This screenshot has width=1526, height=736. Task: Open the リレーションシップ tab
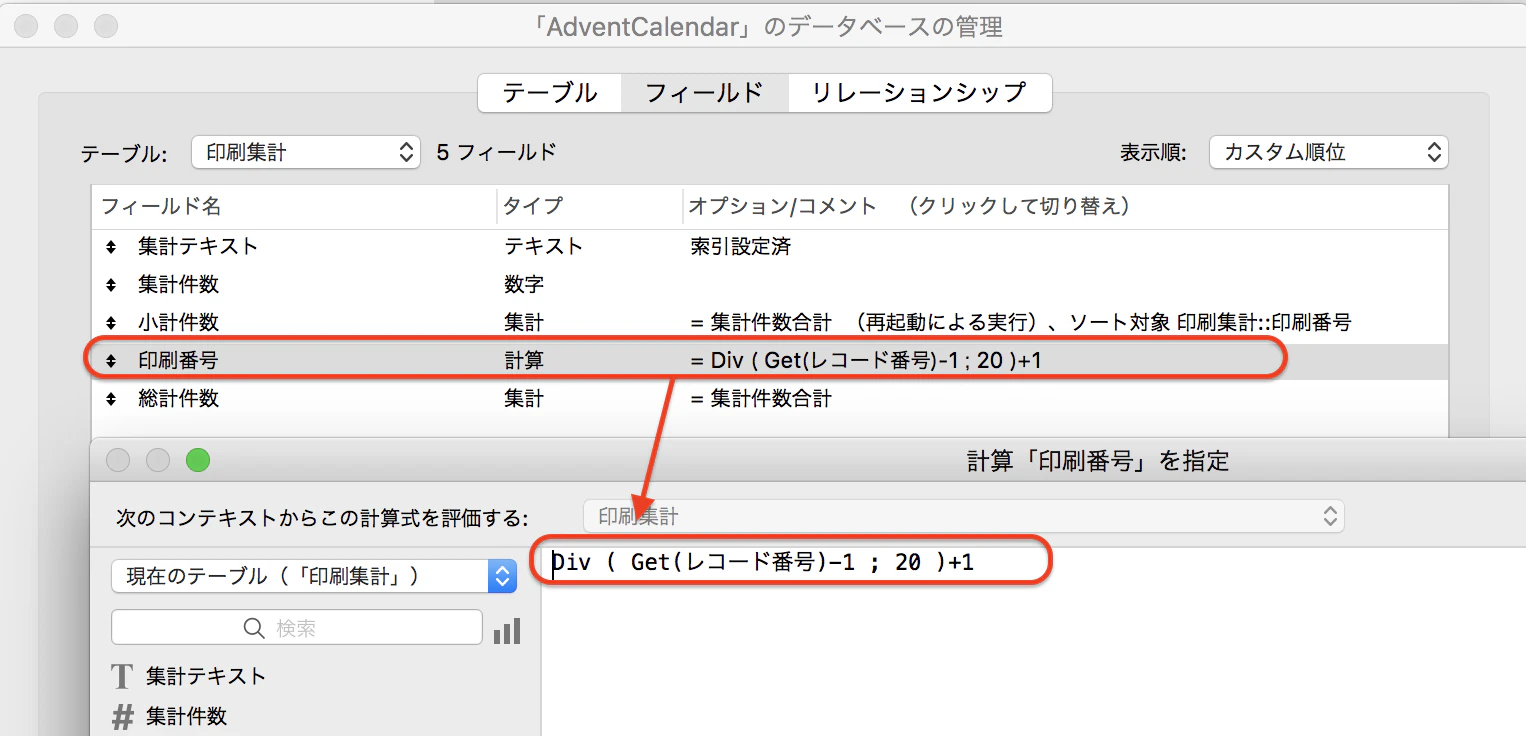coord(919,93)
